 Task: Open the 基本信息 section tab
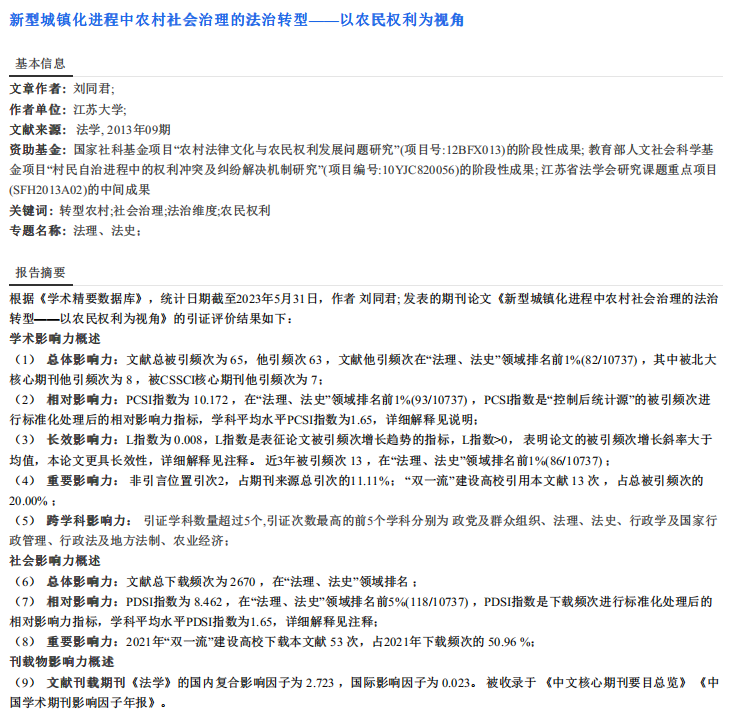tap(40, 64)
